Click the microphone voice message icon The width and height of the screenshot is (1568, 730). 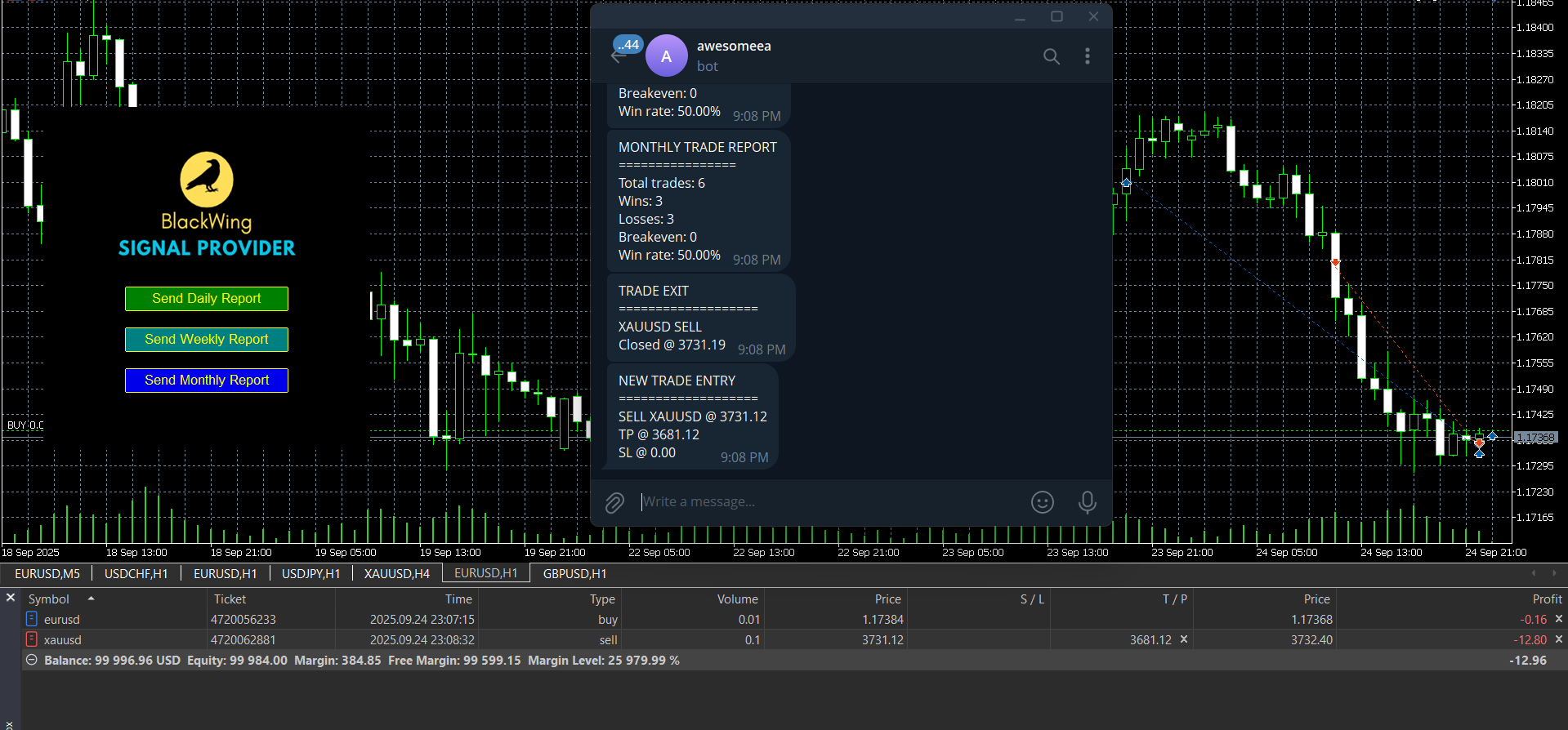1087,502
